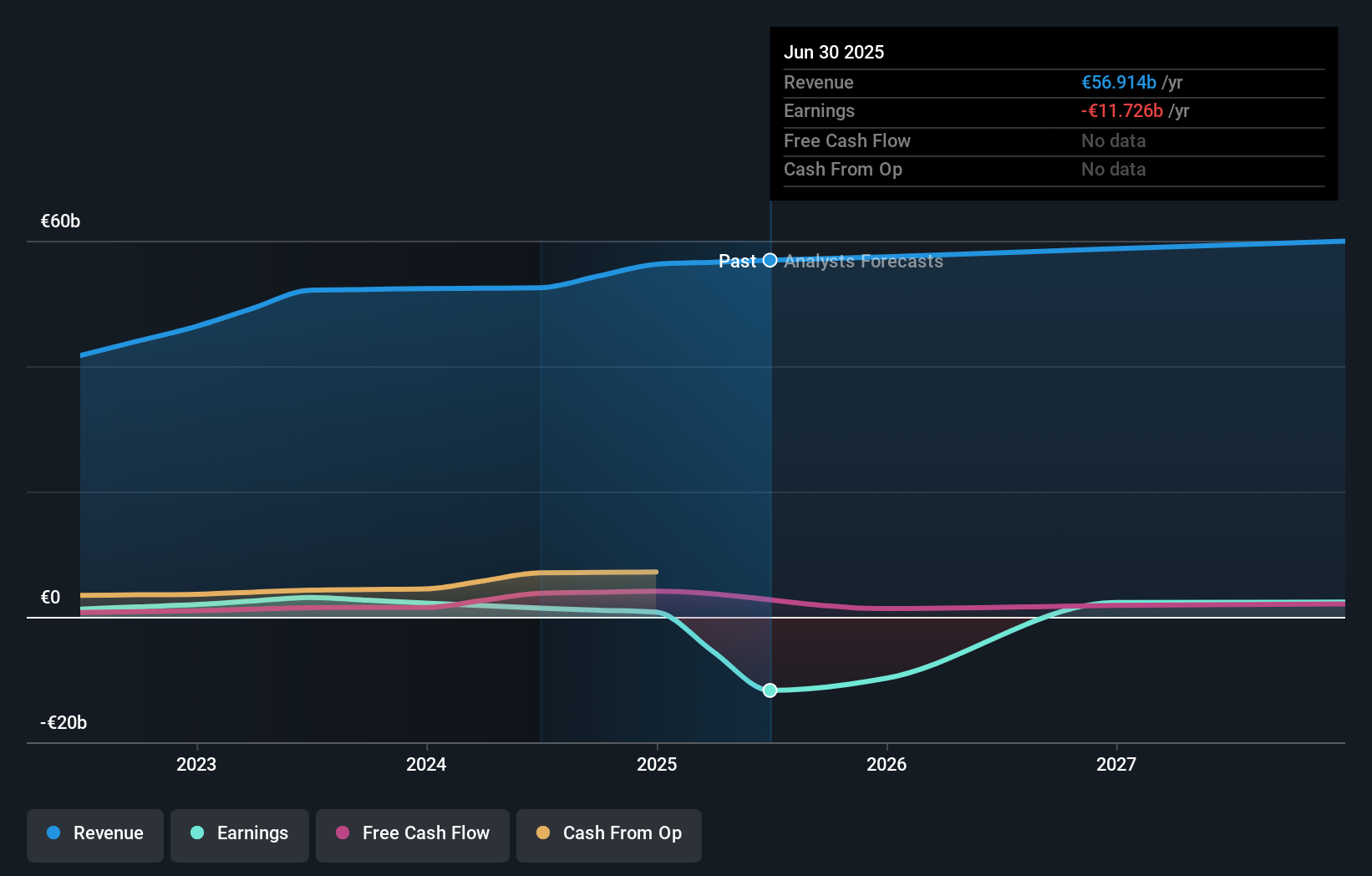
Task: Click the €56.914b revenue value in tooltip
Action: pos(1119,83)
